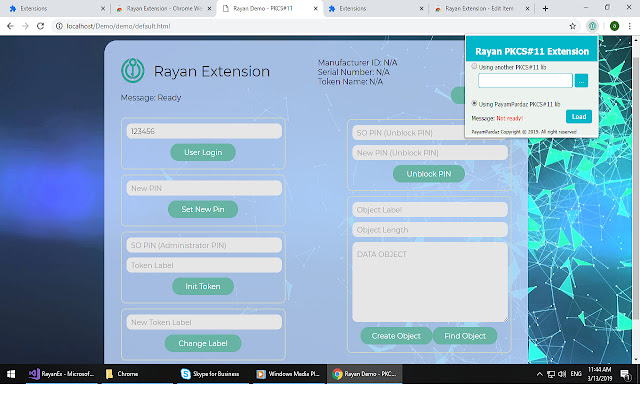Open Skype for Business from taskbar
This screenshot has width=640, height=400.
210,374
